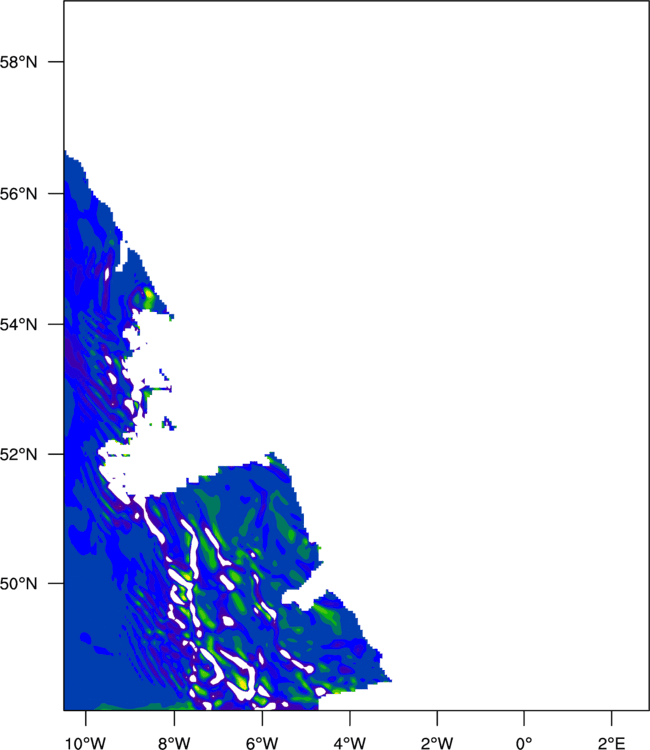
Task: Click the 0° longitude label
Action: 524,743
